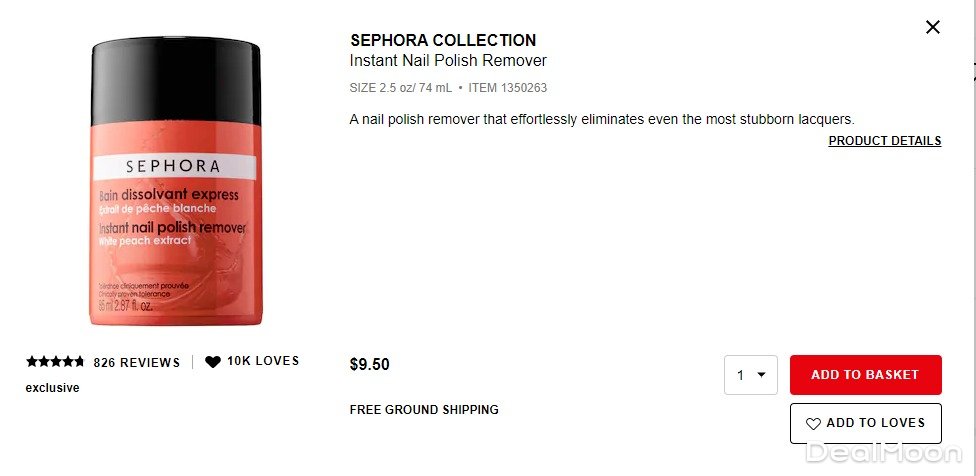This screenshot has height=476, width=976.
Task: Click the Size 2.5 oz/74 mL text
Action: point(400,88)
